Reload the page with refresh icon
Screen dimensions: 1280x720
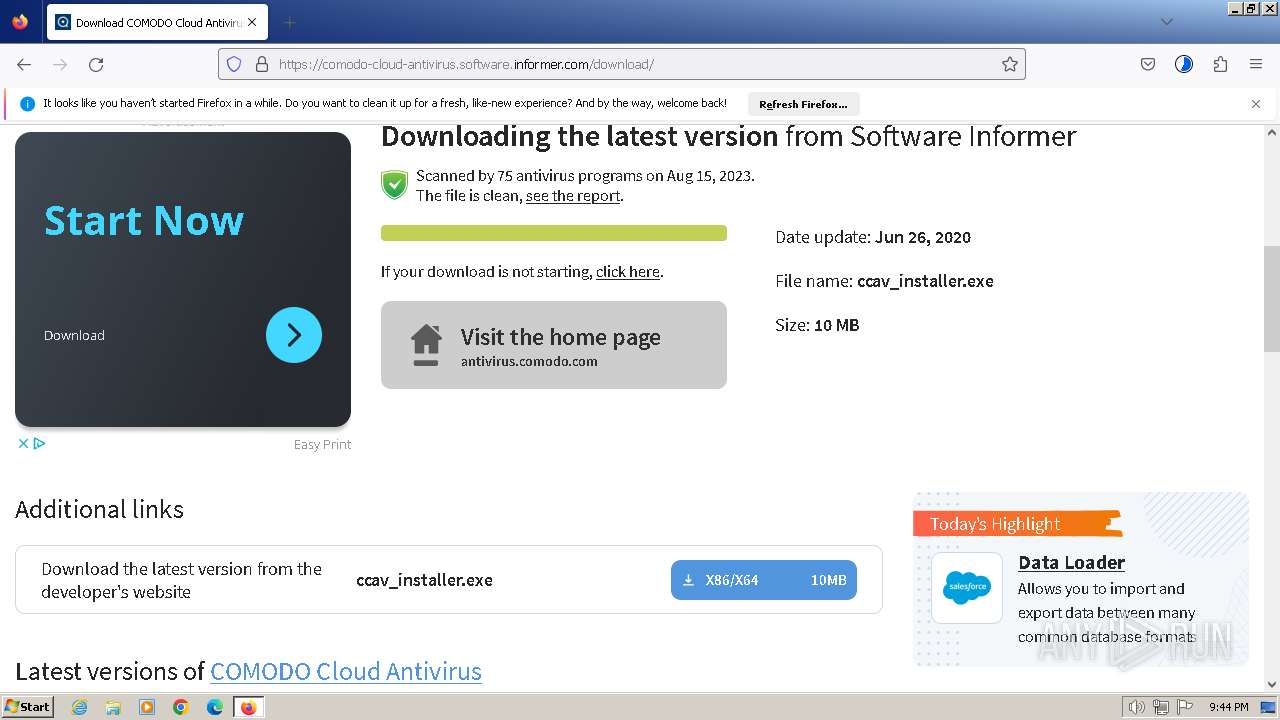point(96,64)
